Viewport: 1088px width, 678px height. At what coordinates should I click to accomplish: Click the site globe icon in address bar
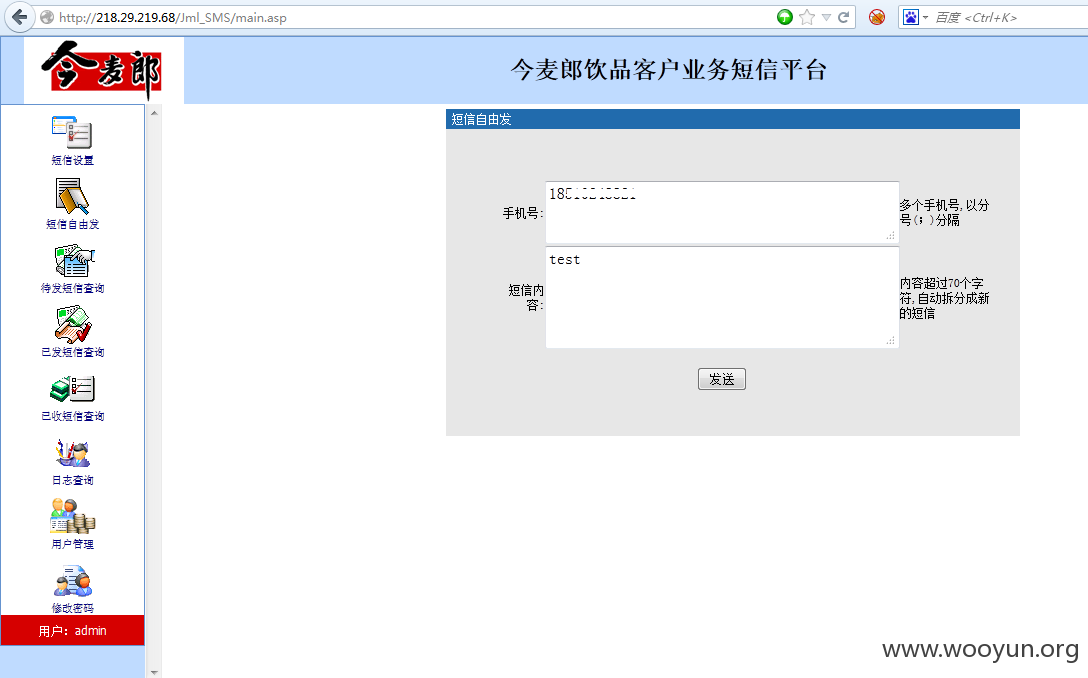(x=47, y=17)
